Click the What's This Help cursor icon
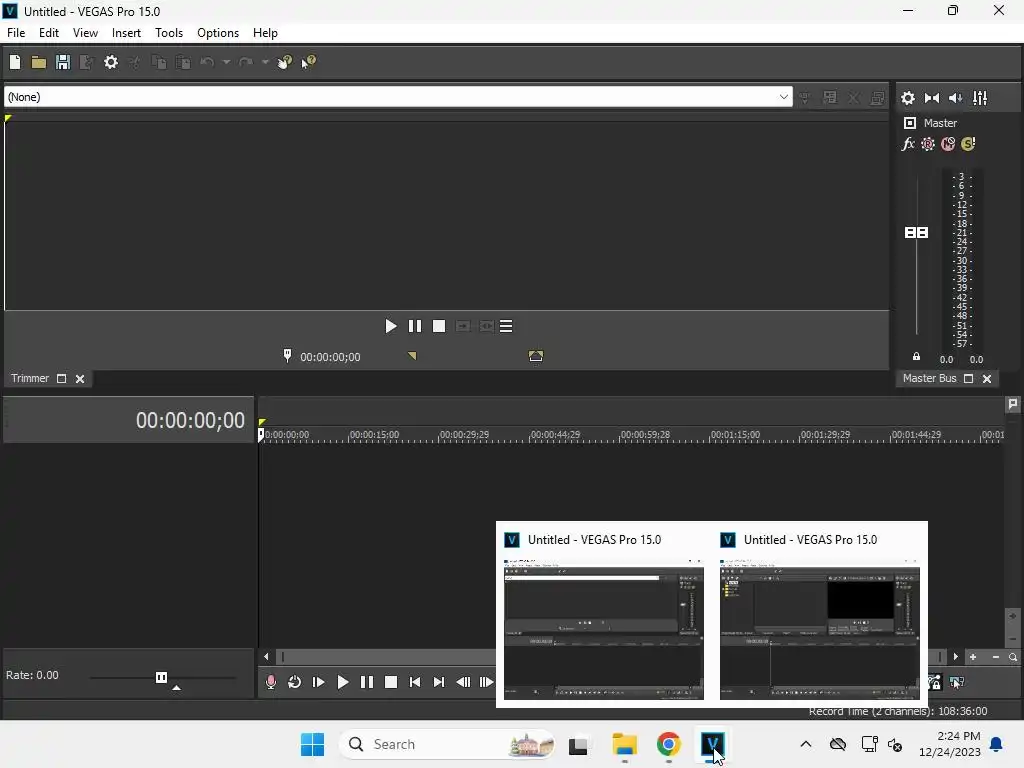1024x768 pixels. [x=308, y=62]
